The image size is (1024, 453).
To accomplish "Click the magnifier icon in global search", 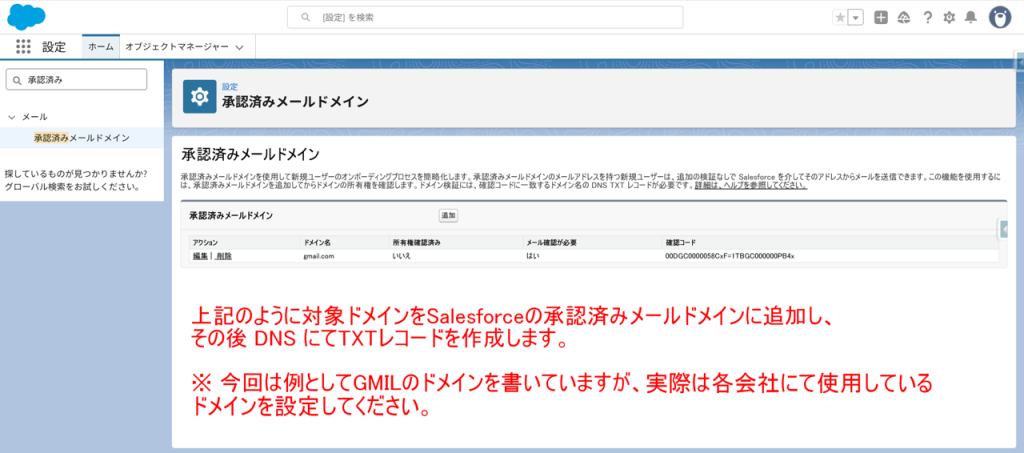I will (x=305, y=18).
